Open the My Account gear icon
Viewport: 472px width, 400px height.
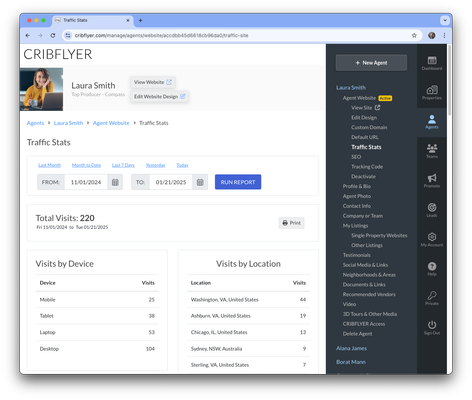coord(432,239)
